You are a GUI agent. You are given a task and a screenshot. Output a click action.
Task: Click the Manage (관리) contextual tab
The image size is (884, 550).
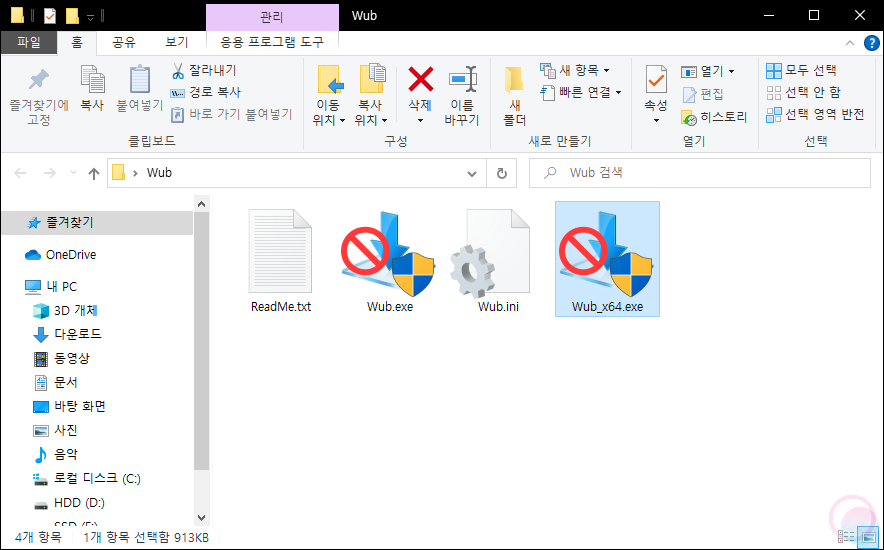point(272,17)
